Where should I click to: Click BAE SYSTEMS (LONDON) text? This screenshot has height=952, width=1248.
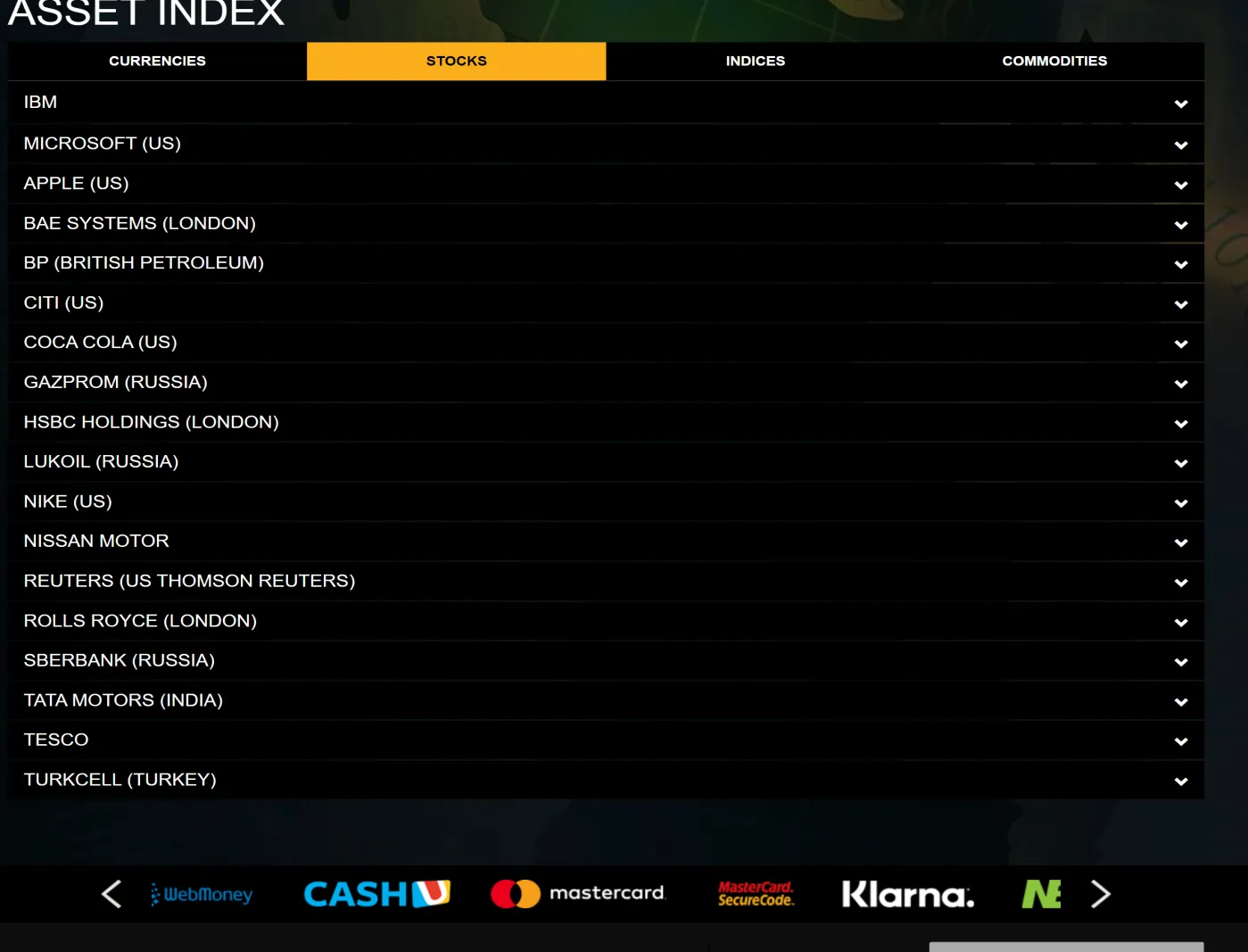[x=140, y=223]
